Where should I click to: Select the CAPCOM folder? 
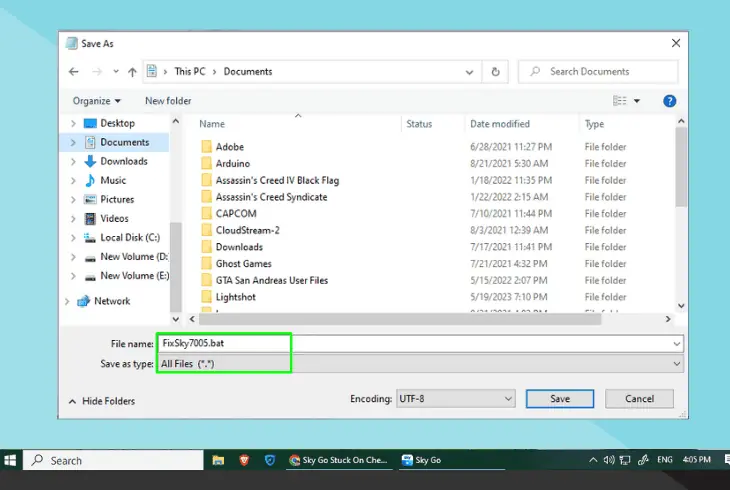point(238,213)
